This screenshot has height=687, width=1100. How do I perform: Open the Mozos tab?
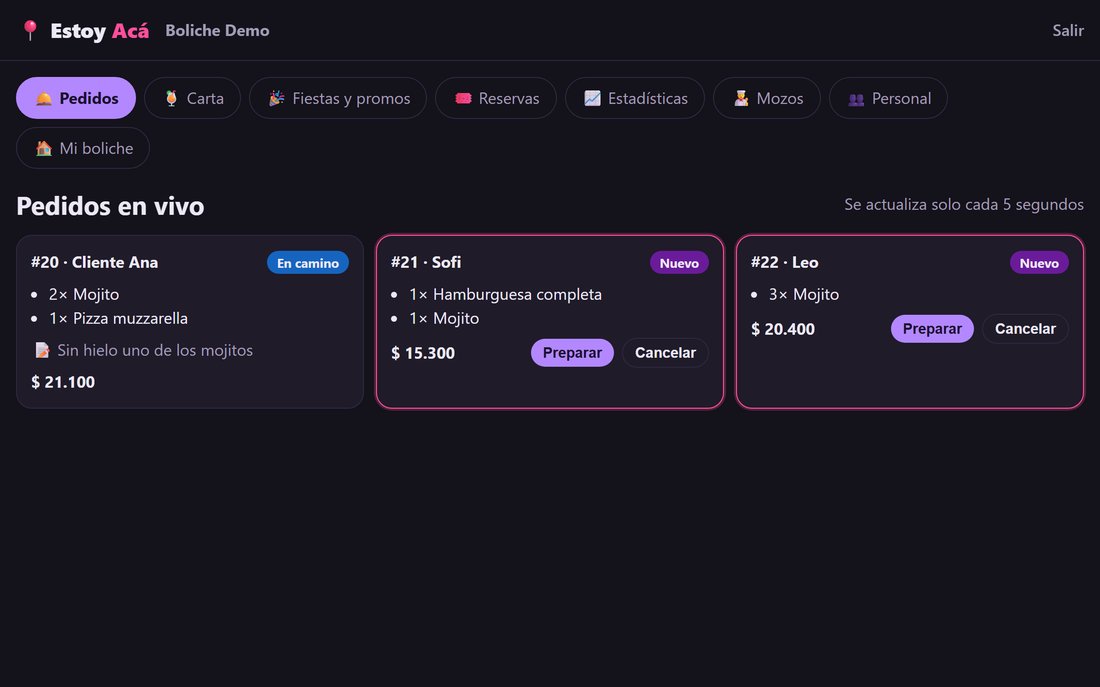click(767, 98)
